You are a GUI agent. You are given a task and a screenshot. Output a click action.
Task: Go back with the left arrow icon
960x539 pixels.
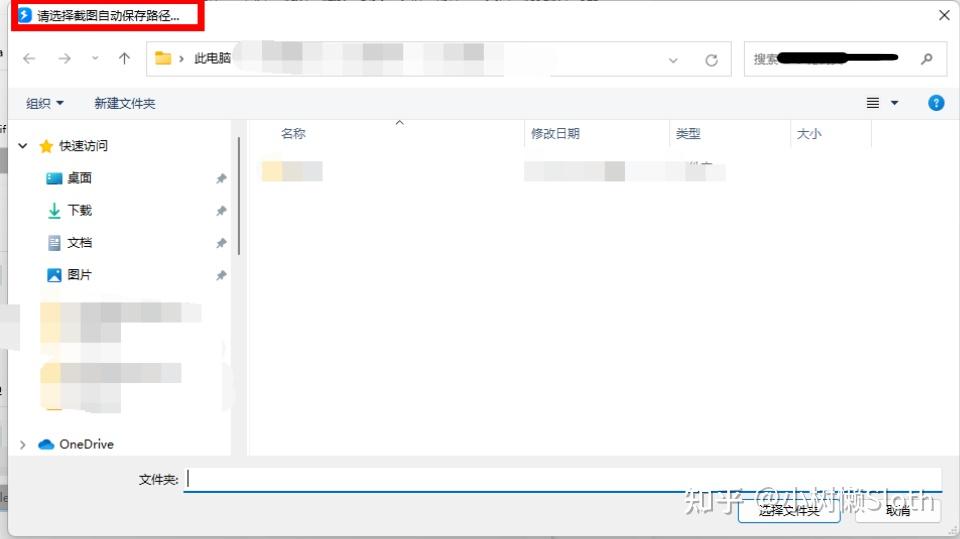(29, 59)
